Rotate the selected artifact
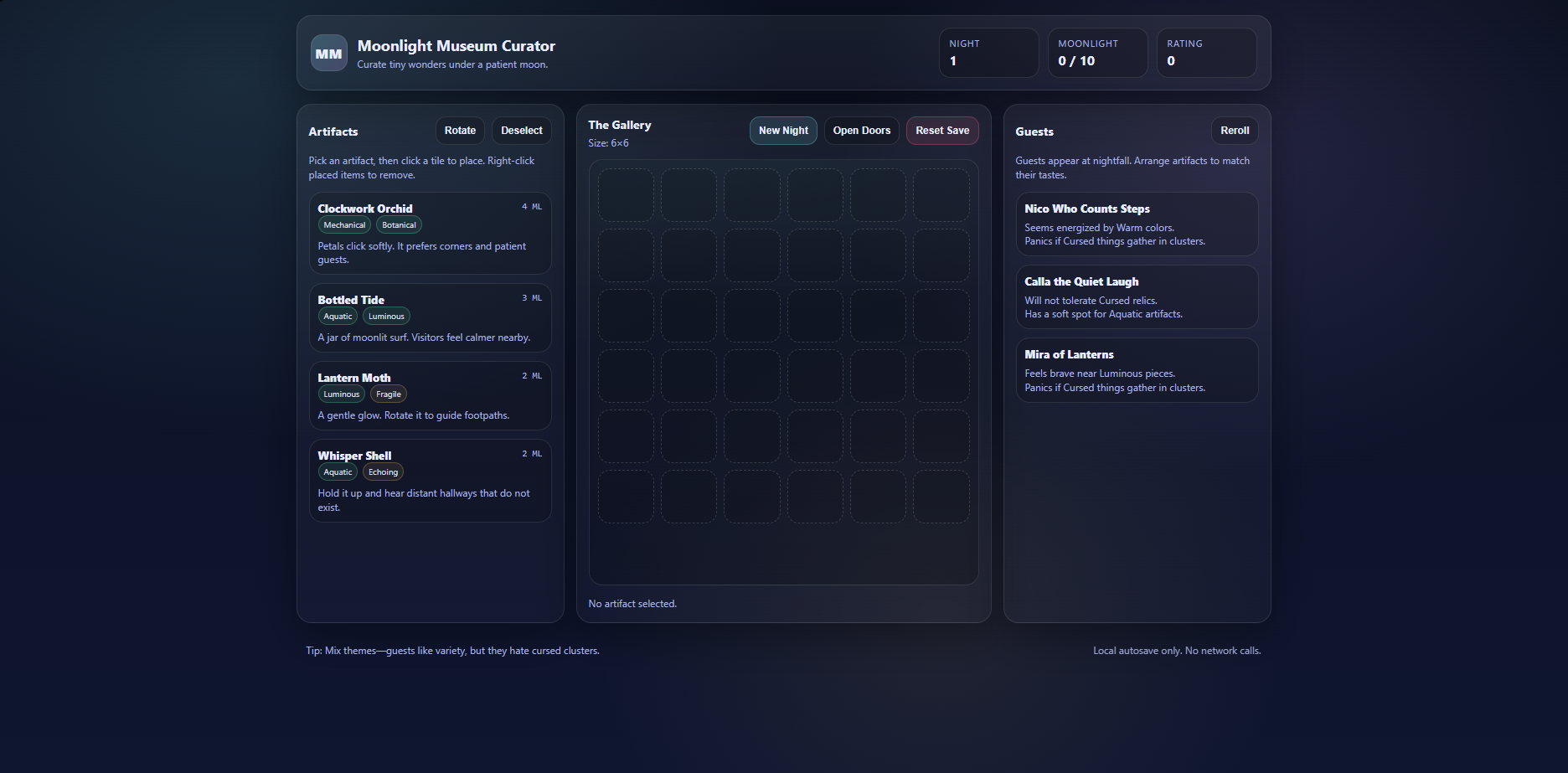 [x=460, y=130]
